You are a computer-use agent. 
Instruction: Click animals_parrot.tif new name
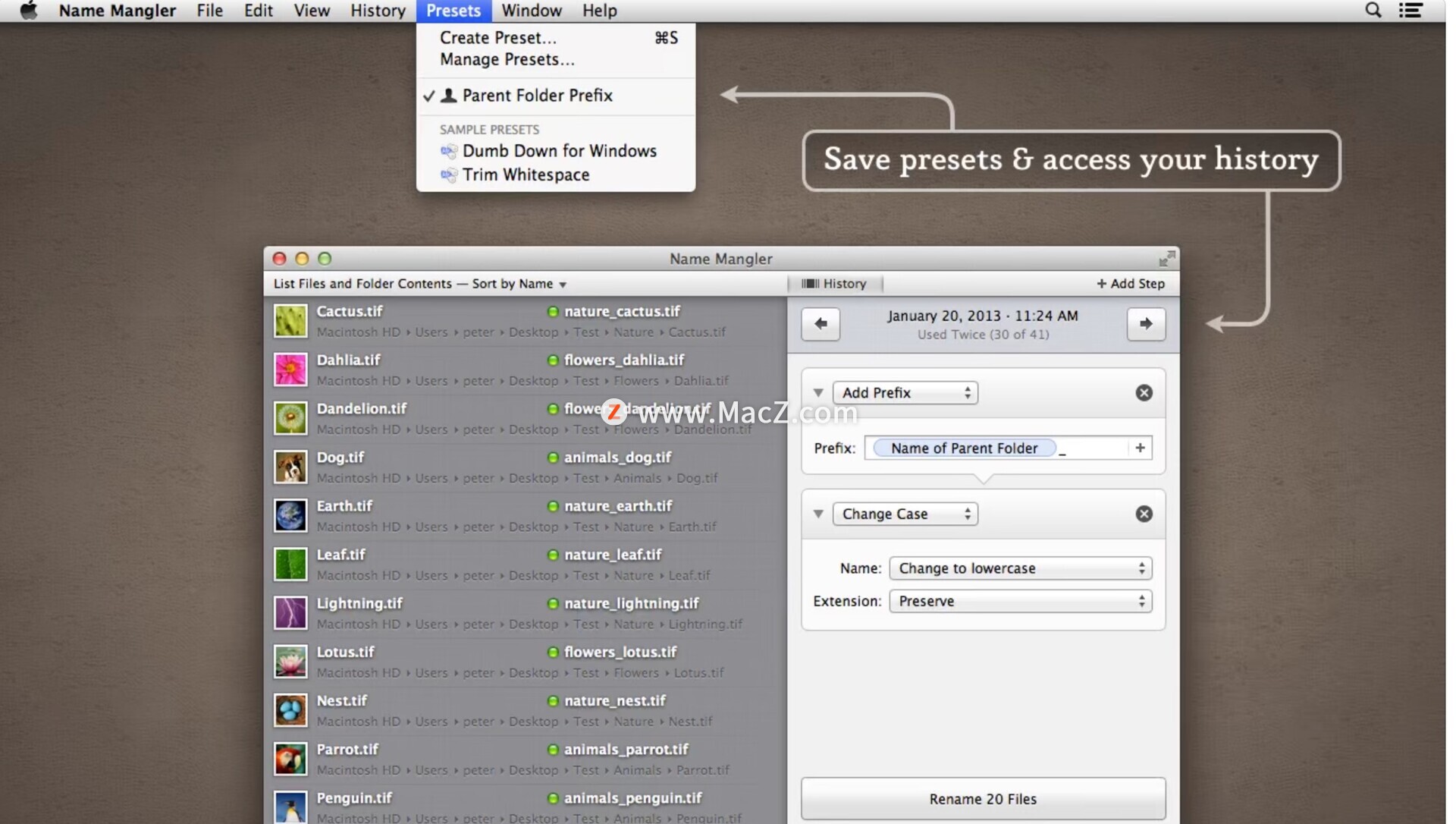[626, 750]
